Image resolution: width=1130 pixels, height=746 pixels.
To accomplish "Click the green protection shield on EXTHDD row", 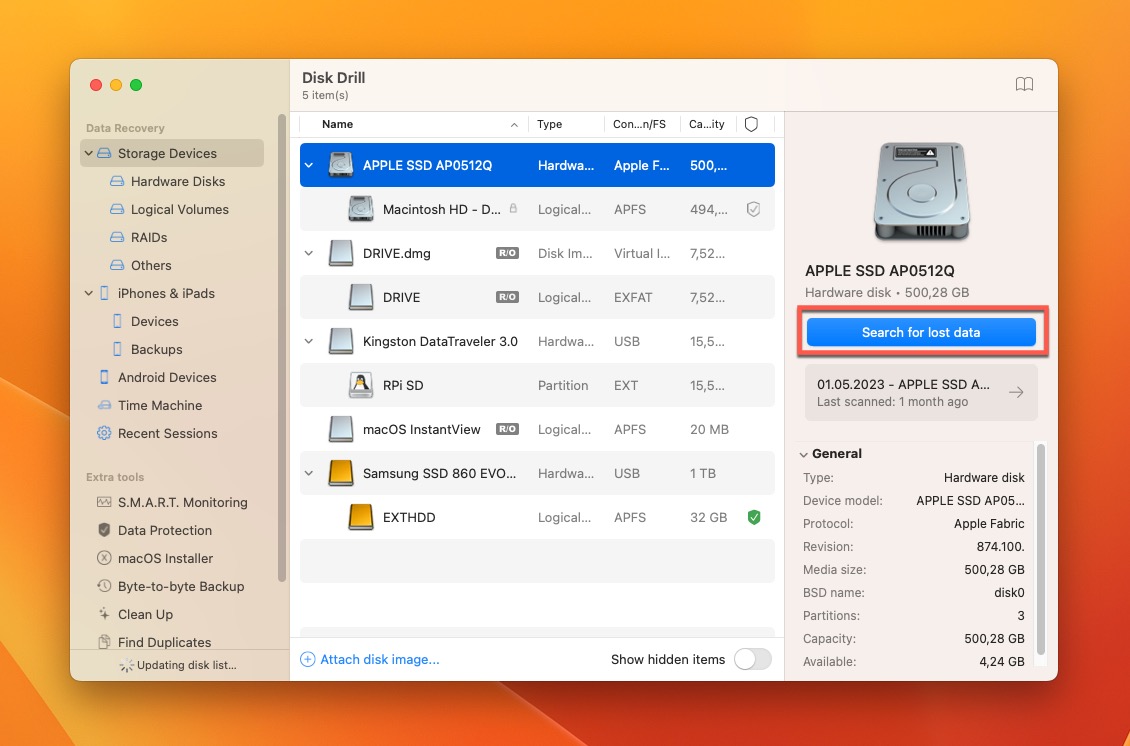I will point(754,518).
